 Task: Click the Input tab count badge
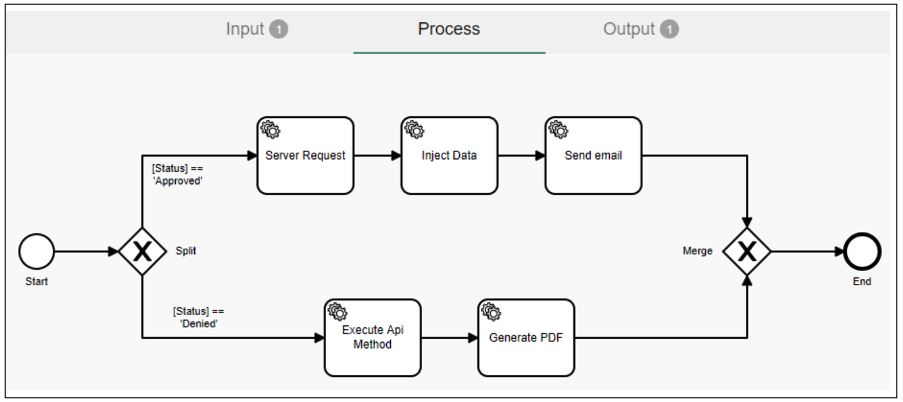pos(279,29)
